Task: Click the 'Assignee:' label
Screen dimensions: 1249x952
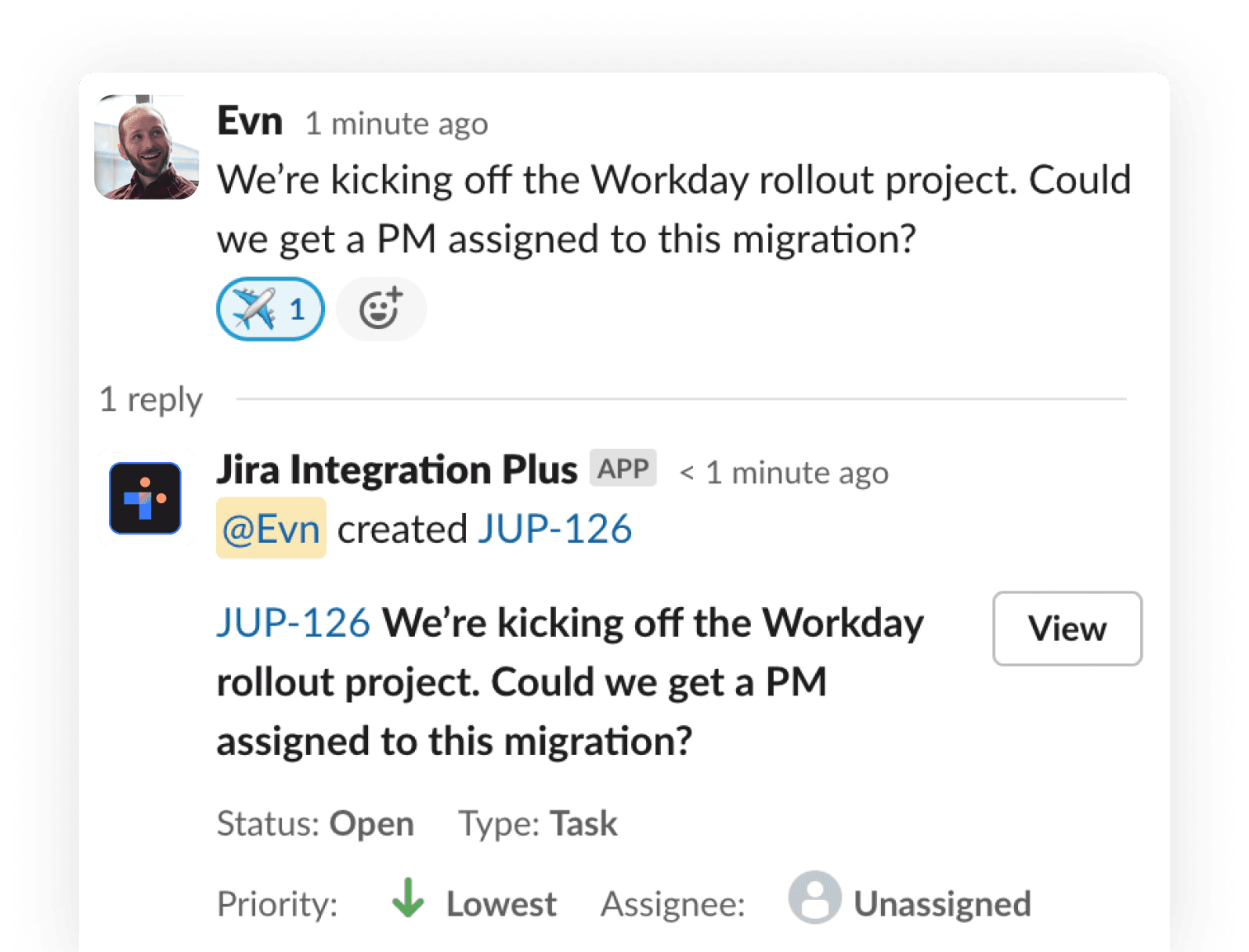Action: pyautogui.click(x=673, y=904)
